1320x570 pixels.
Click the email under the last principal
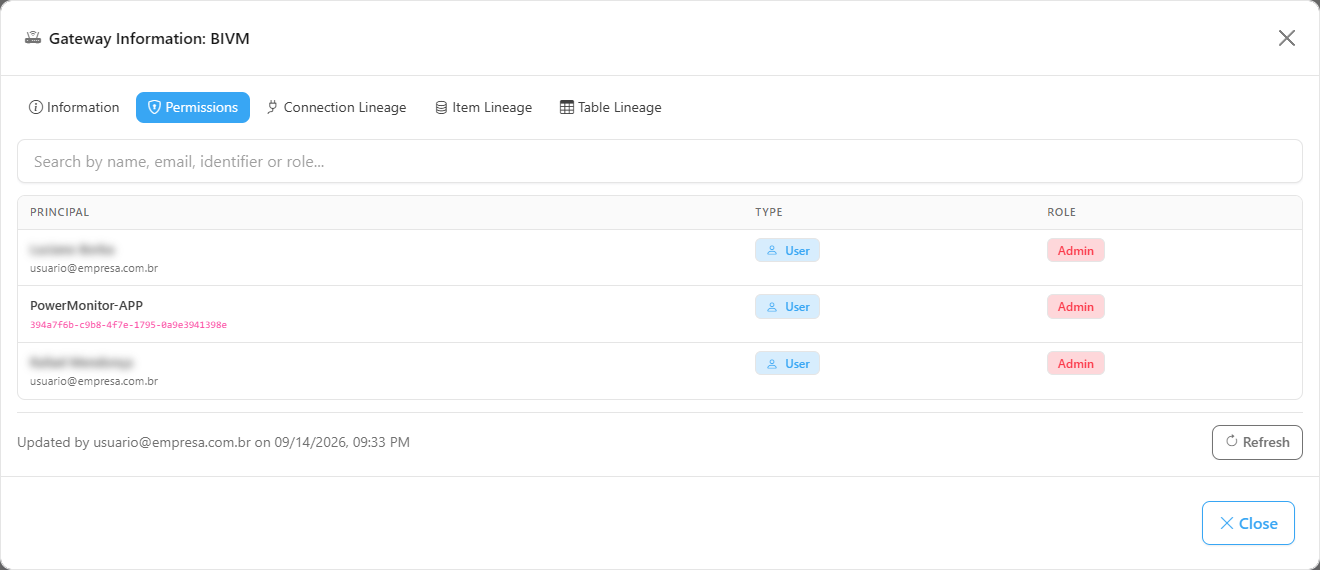pyautogui.click(x=94, y=381)
